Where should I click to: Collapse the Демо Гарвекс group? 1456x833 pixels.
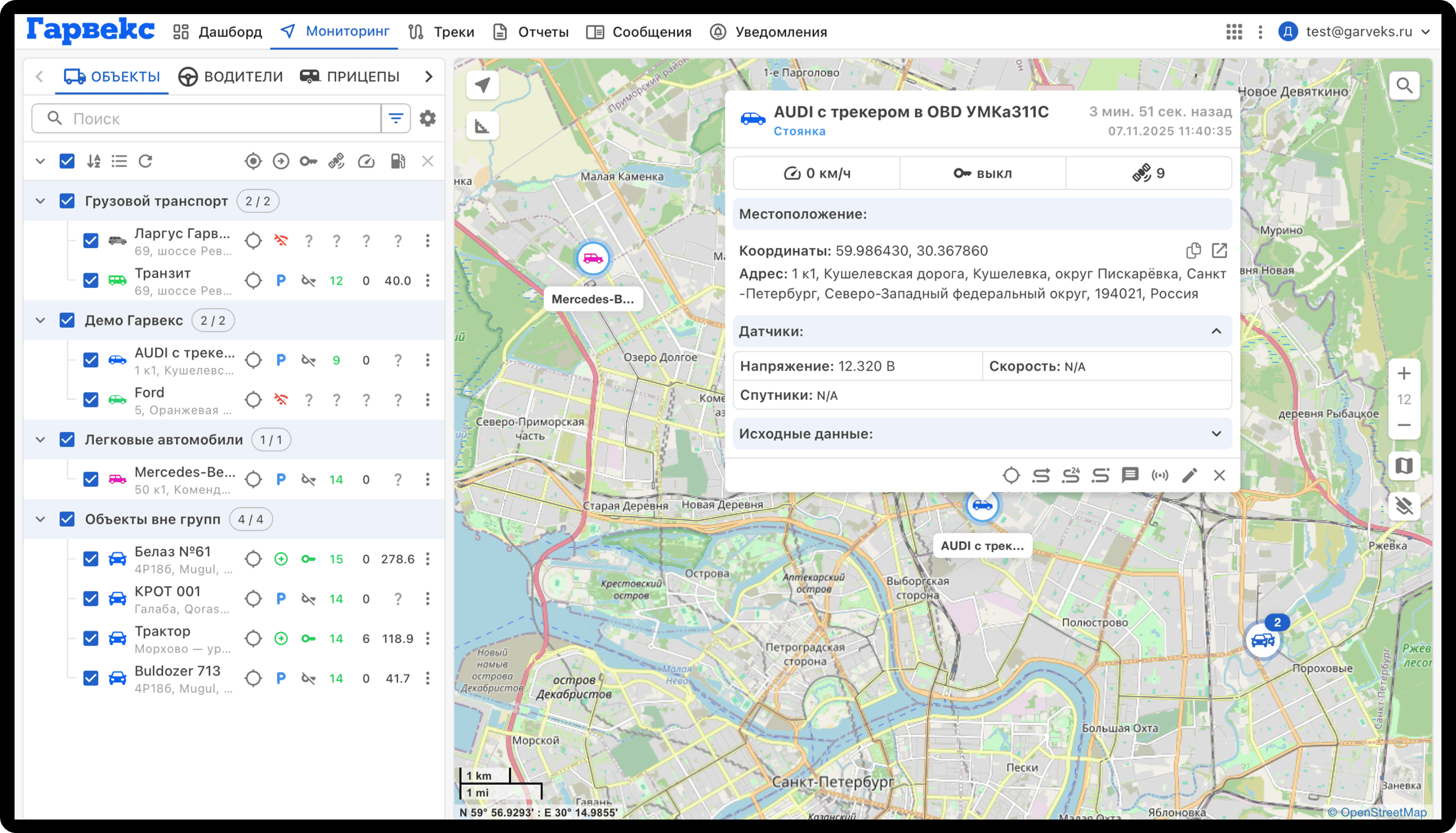point(40,320)
